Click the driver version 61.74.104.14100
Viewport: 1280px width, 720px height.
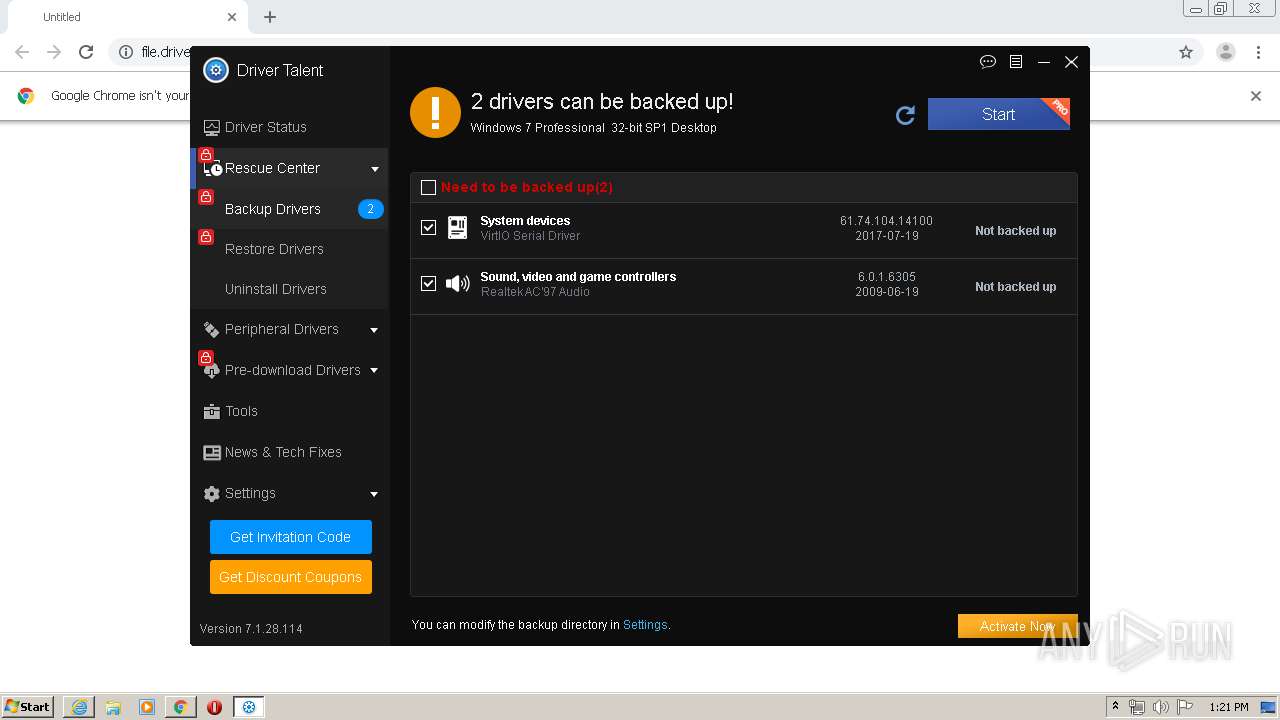click(886, 221)
